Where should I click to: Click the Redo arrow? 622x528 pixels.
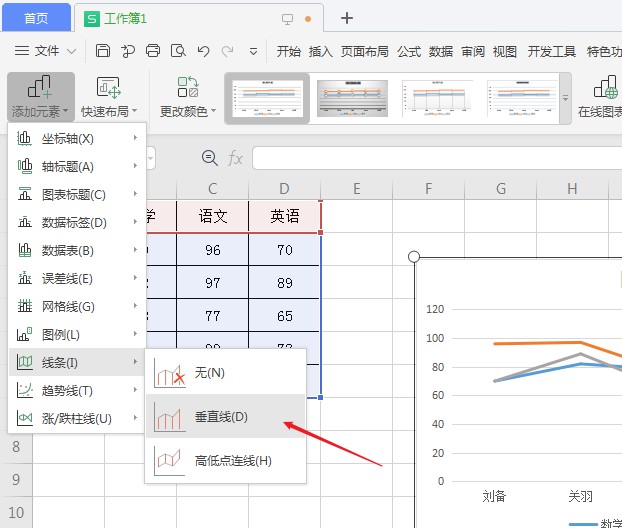point(227,51)
